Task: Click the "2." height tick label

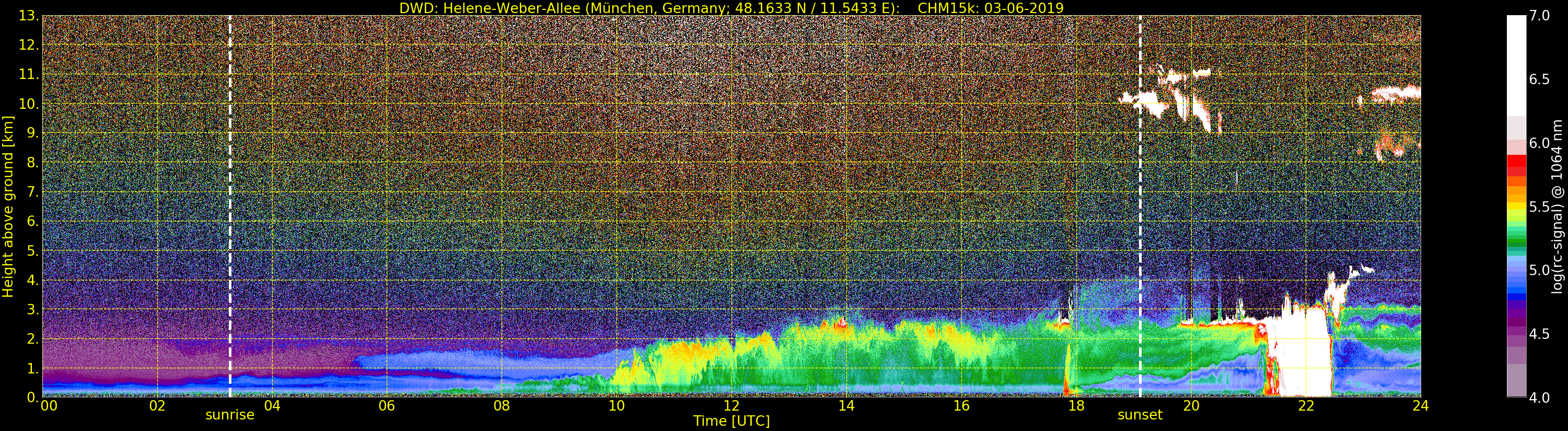Action: pyautogui.click(x=32, y=339)
